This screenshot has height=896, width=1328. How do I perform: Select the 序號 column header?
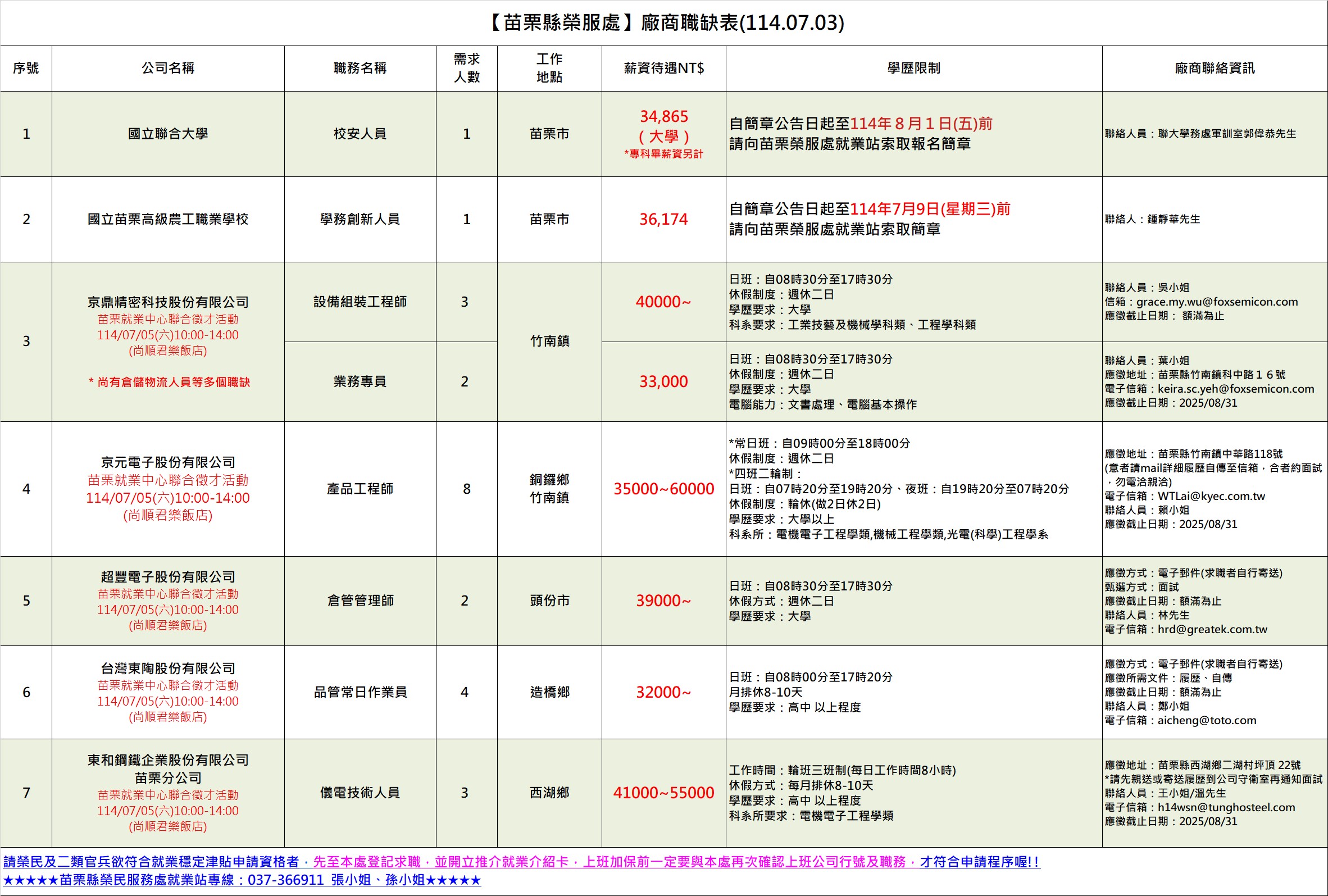click(26, 68)
